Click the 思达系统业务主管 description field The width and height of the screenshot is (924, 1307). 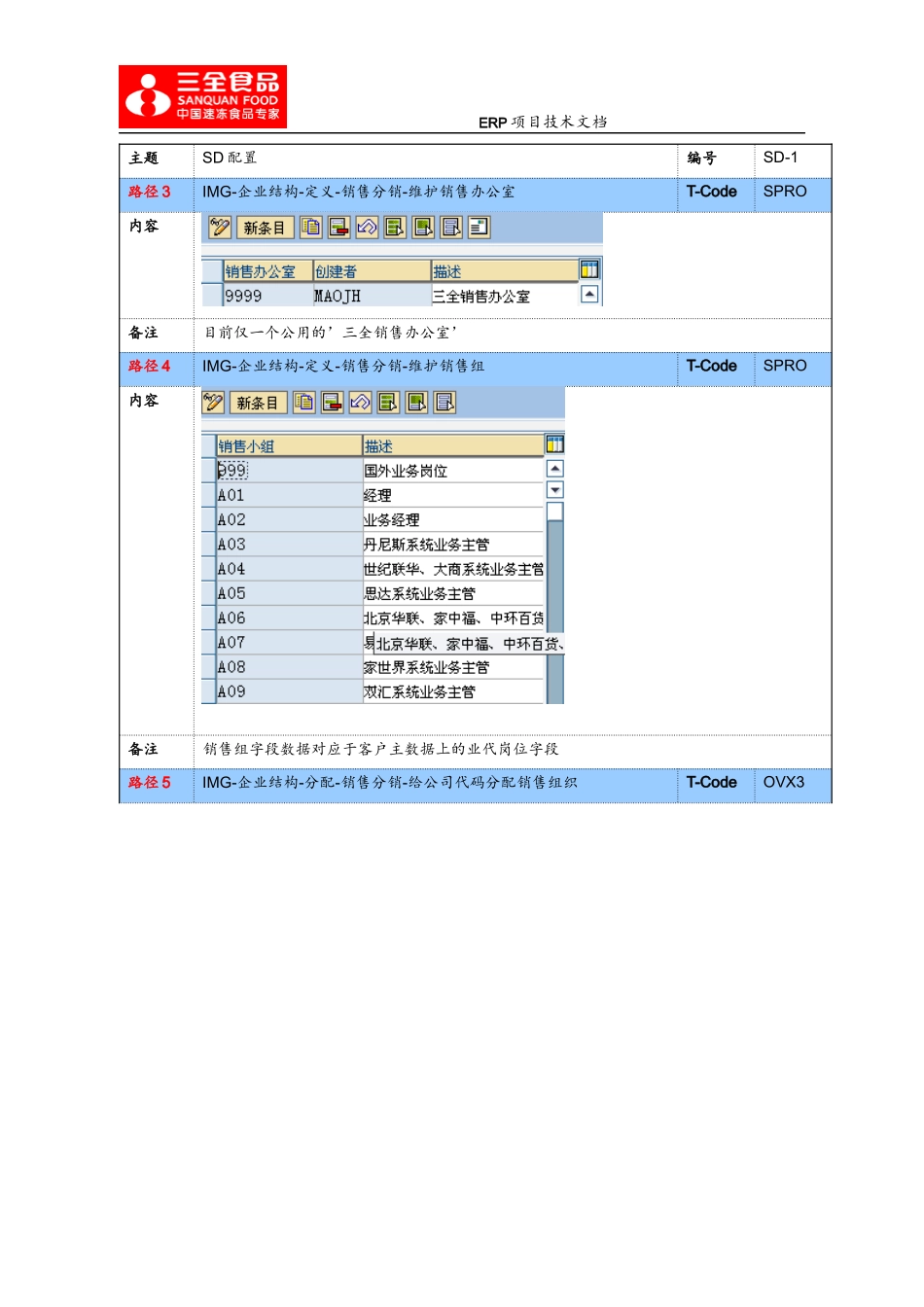pos(452,593)
